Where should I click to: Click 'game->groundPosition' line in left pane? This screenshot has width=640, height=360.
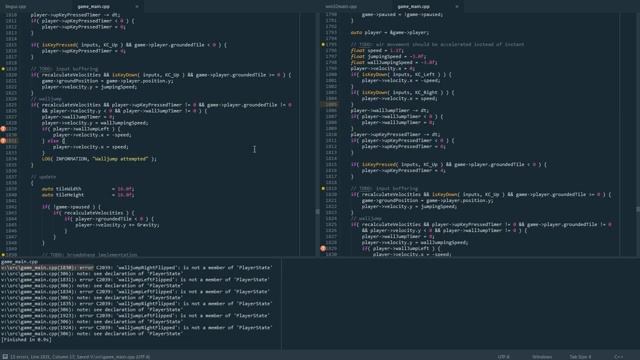click(107, 81)
